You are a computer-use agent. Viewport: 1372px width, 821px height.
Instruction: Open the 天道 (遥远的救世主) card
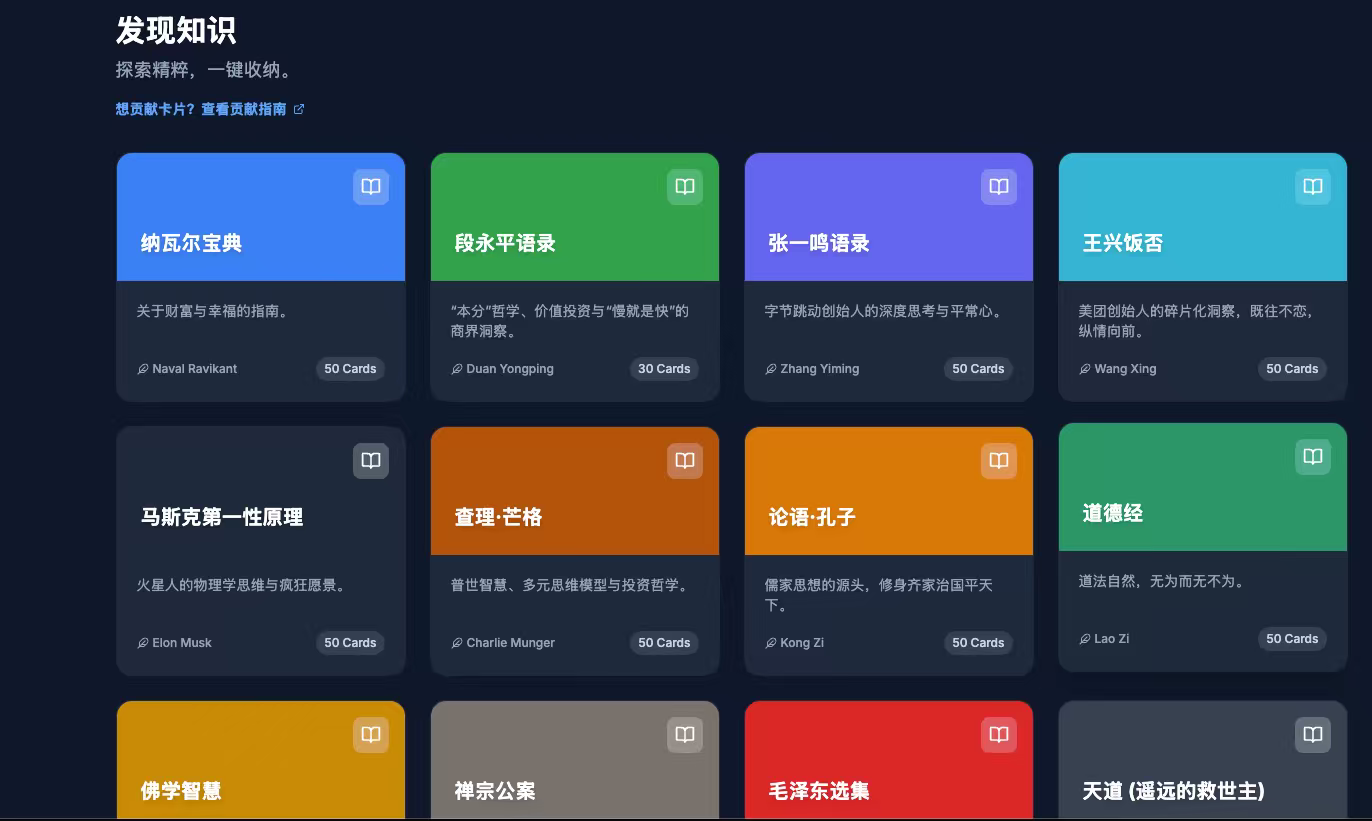pos(1173,791)
